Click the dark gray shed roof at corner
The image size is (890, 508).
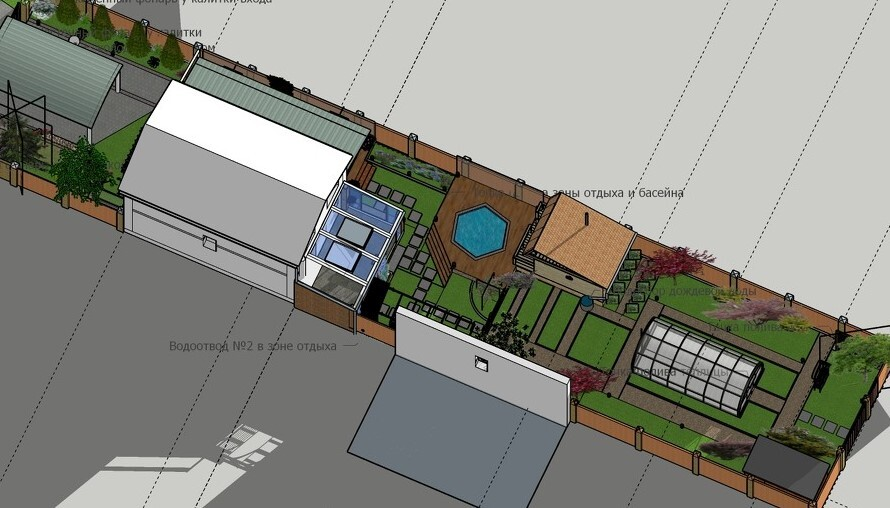point(786,466)
